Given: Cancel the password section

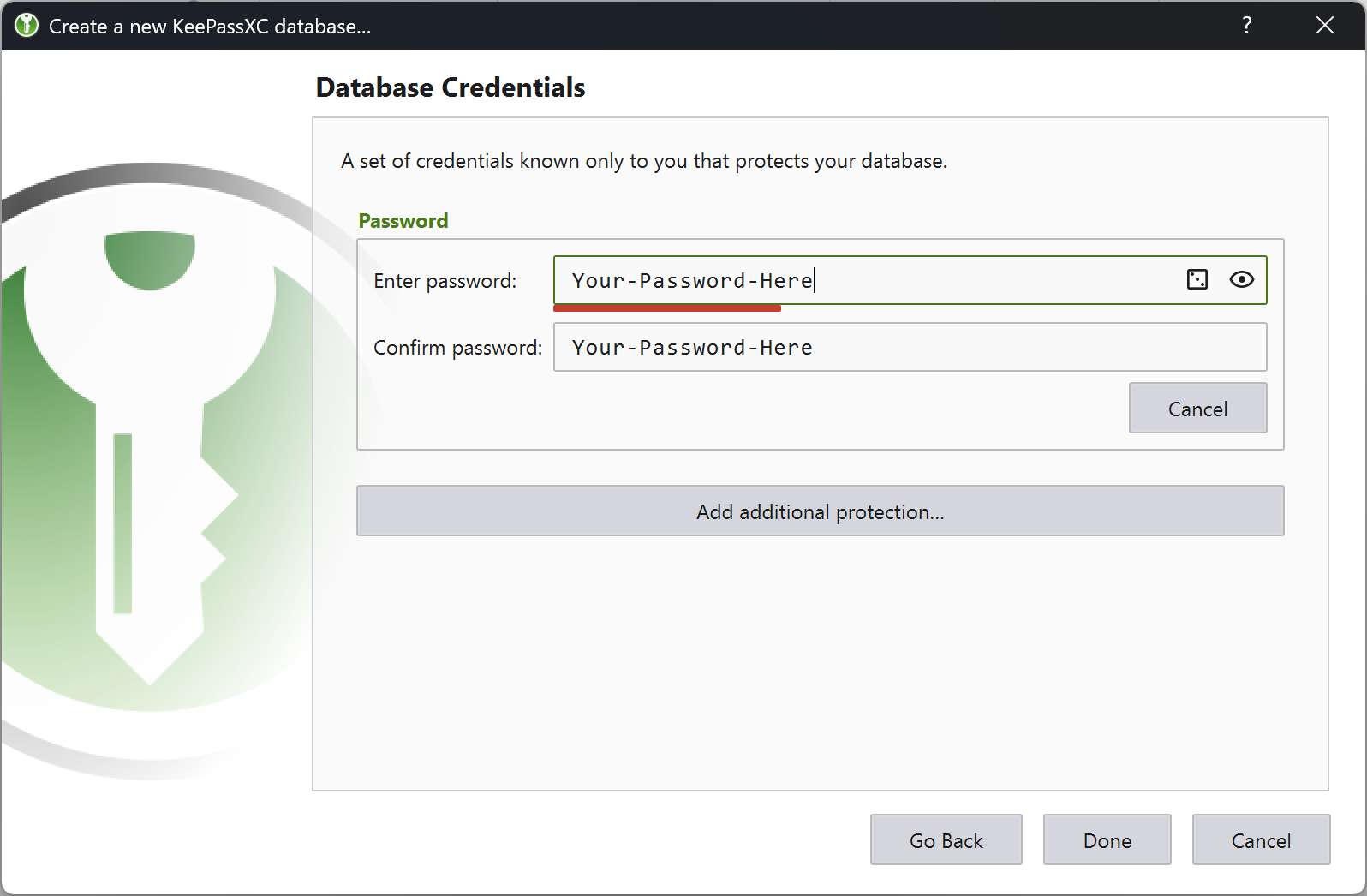Looking at the screenshot, I should (1197, 409).
